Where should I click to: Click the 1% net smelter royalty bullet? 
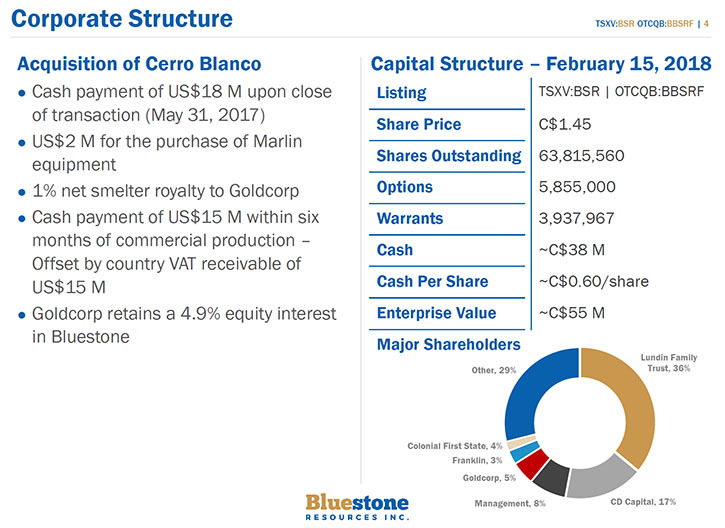(x=159, y=191)
